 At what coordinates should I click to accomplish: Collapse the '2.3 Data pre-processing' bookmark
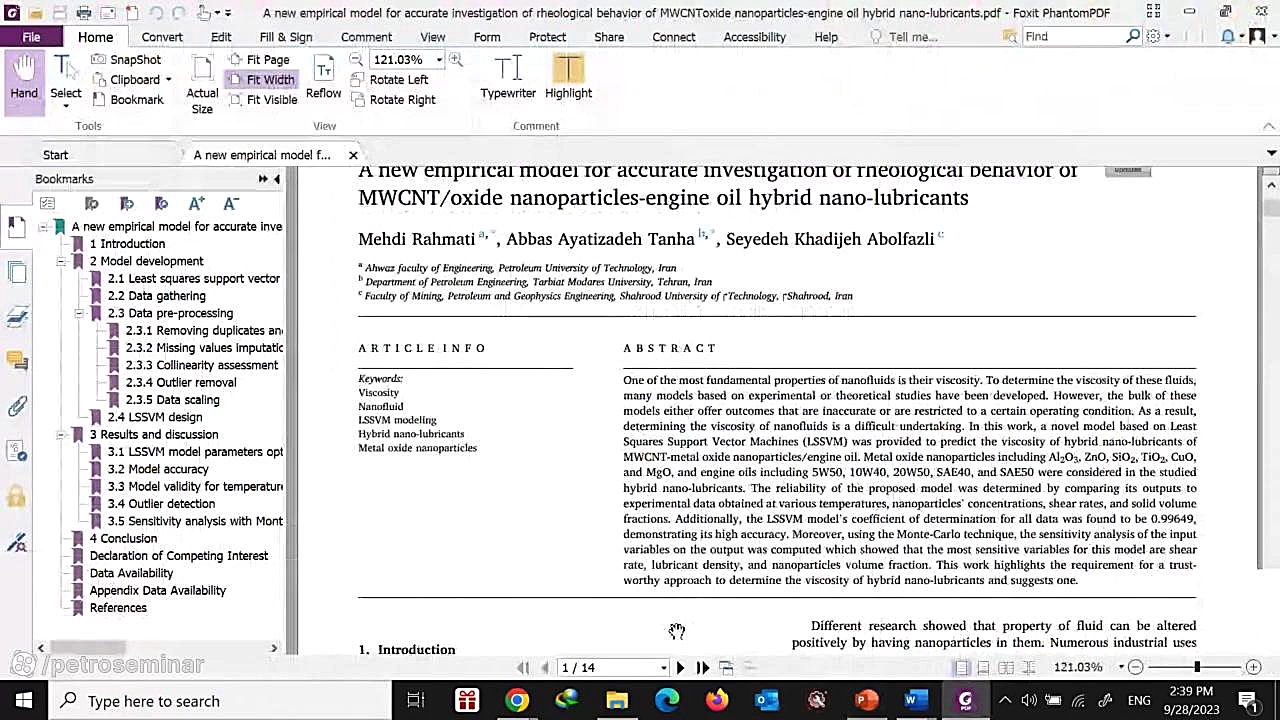point(79,314)
